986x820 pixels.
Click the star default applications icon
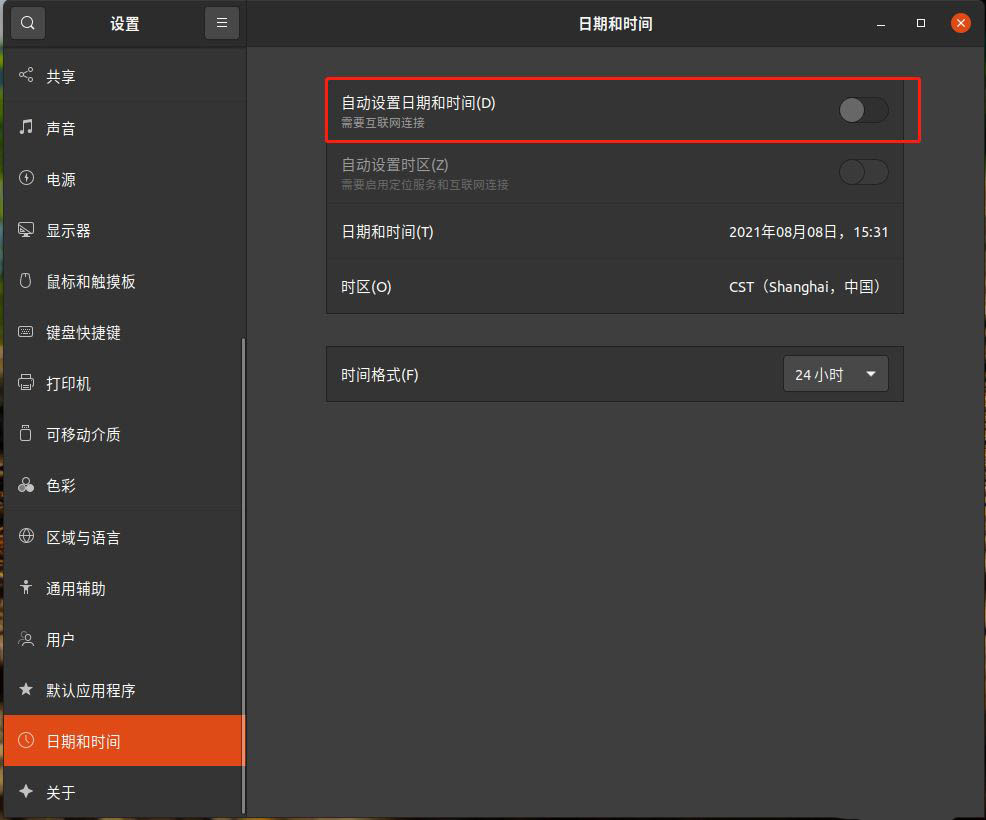(x=26, y=690)
